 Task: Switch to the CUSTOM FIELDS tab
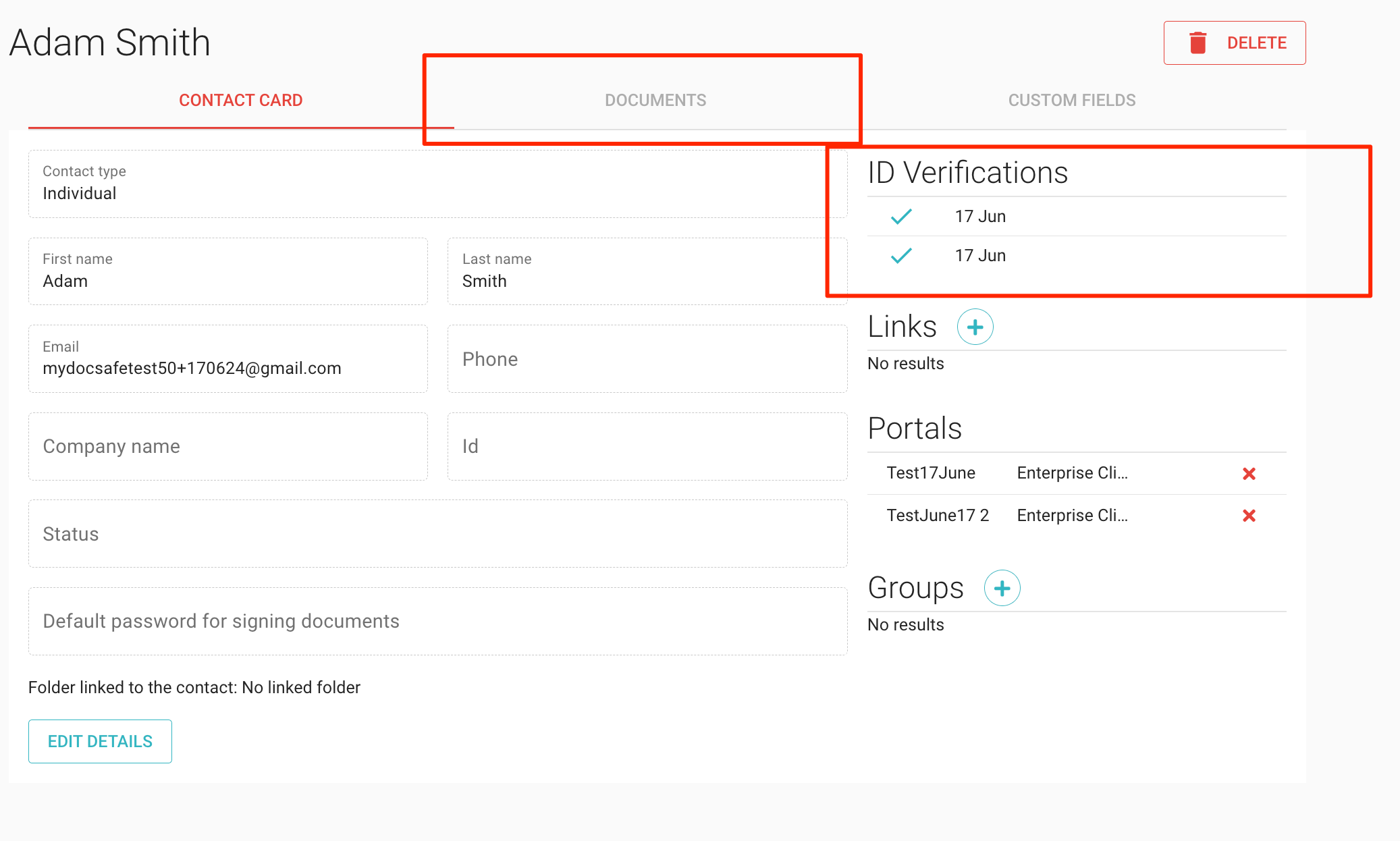click(1072, 100)
